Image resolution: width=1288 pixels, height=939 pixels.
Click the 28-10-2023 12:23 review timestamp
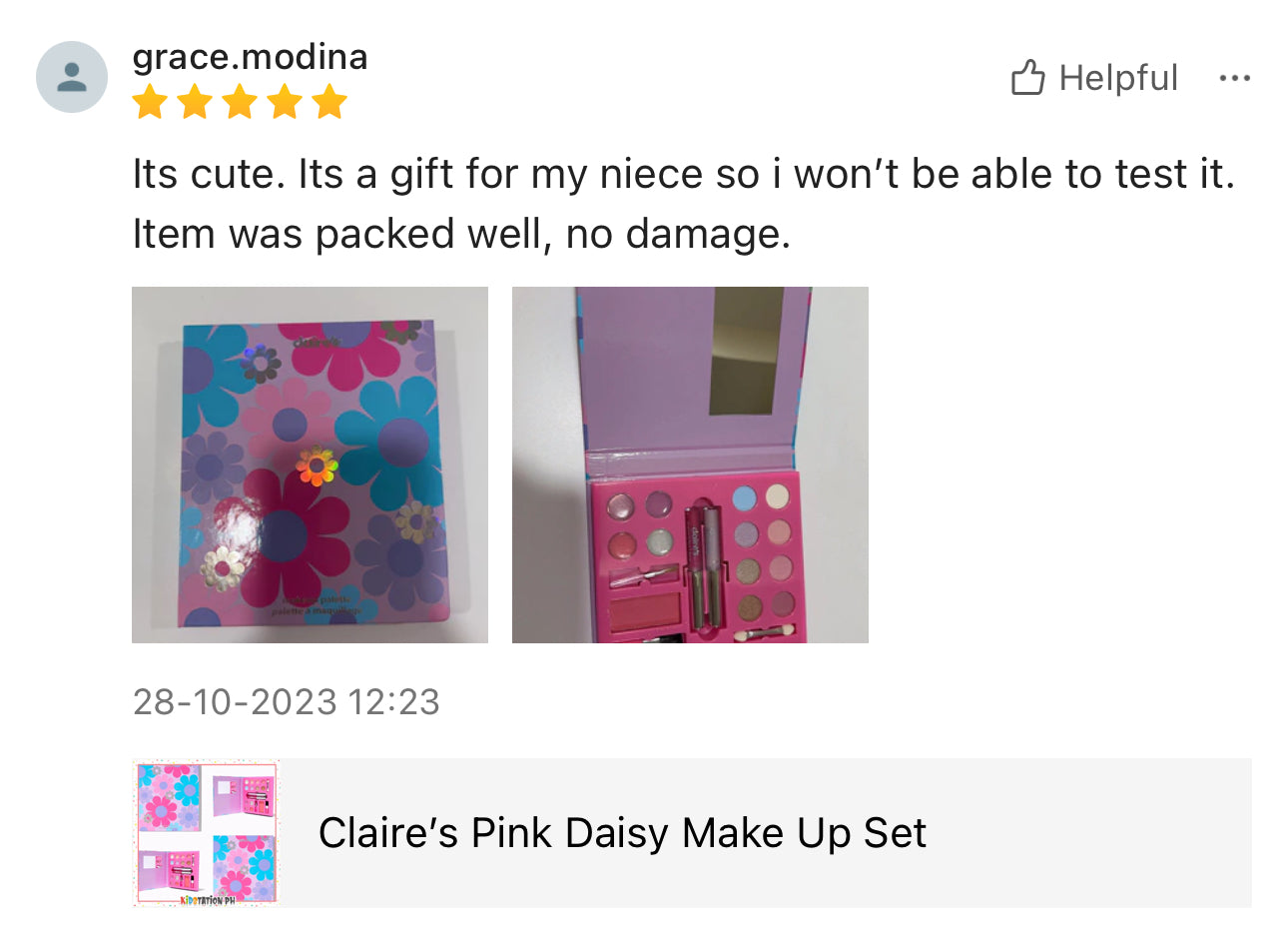(x=286, y=701)
